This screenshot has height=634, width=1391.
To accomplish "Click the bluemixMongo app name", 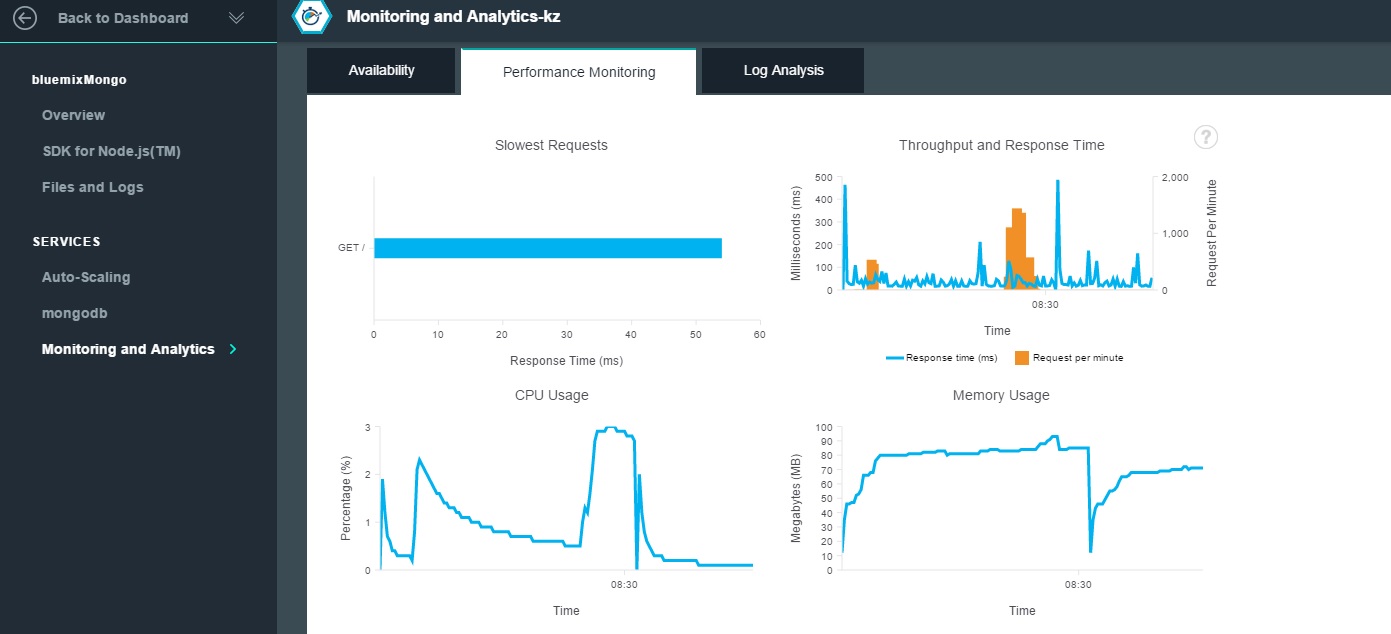I will point(79,79).
